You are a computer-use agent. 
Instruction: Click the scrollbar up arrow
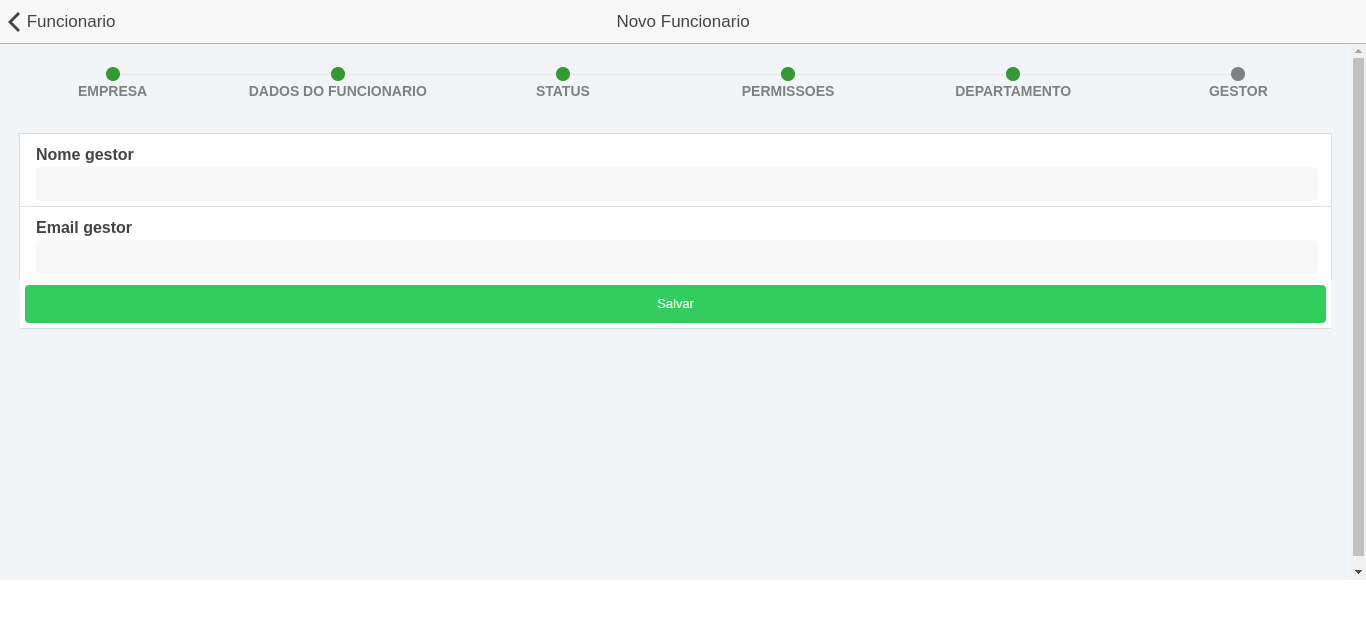pos(1358,51)
